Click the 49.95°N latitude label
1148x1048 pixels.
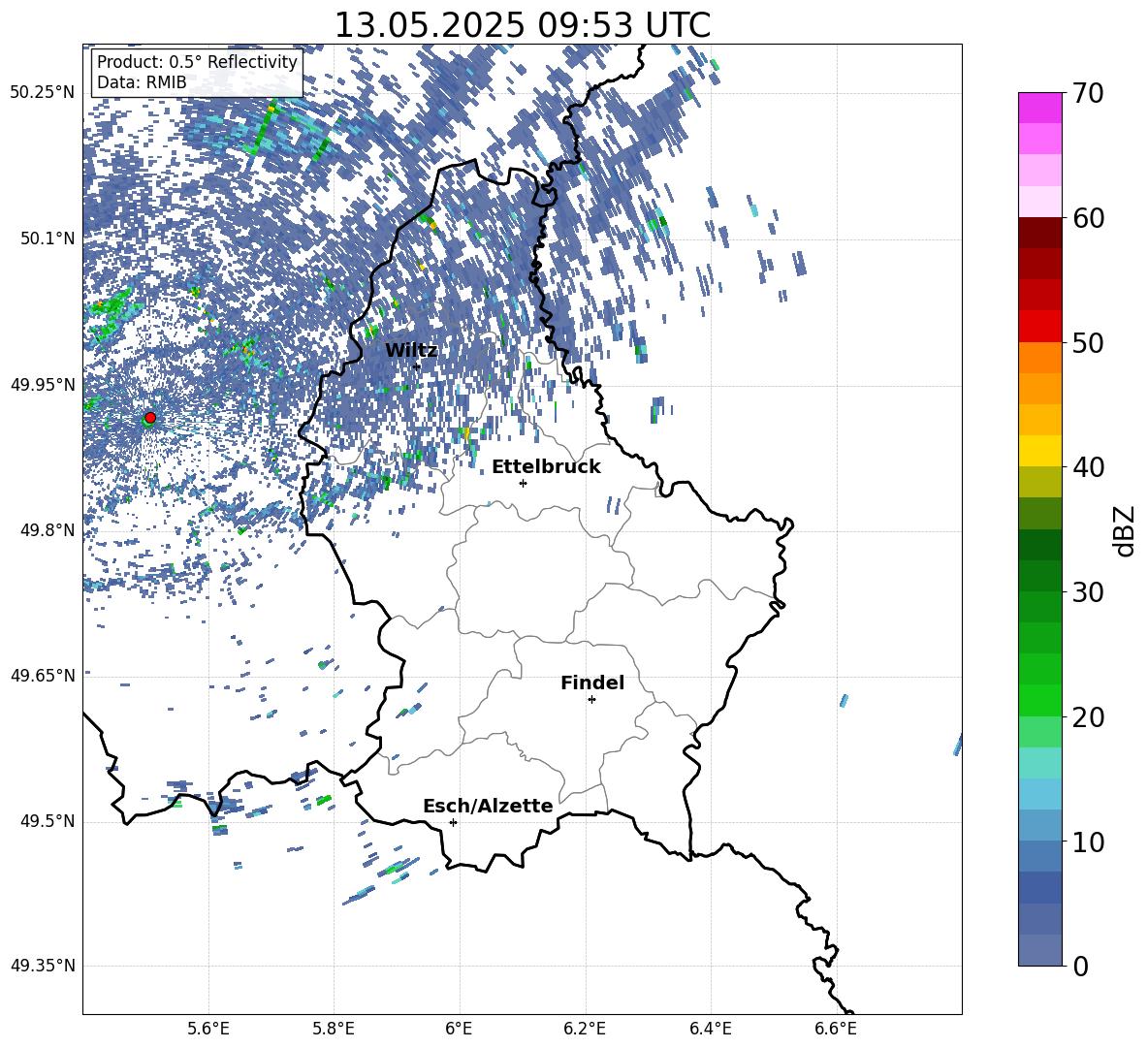[x=43, y=384]
